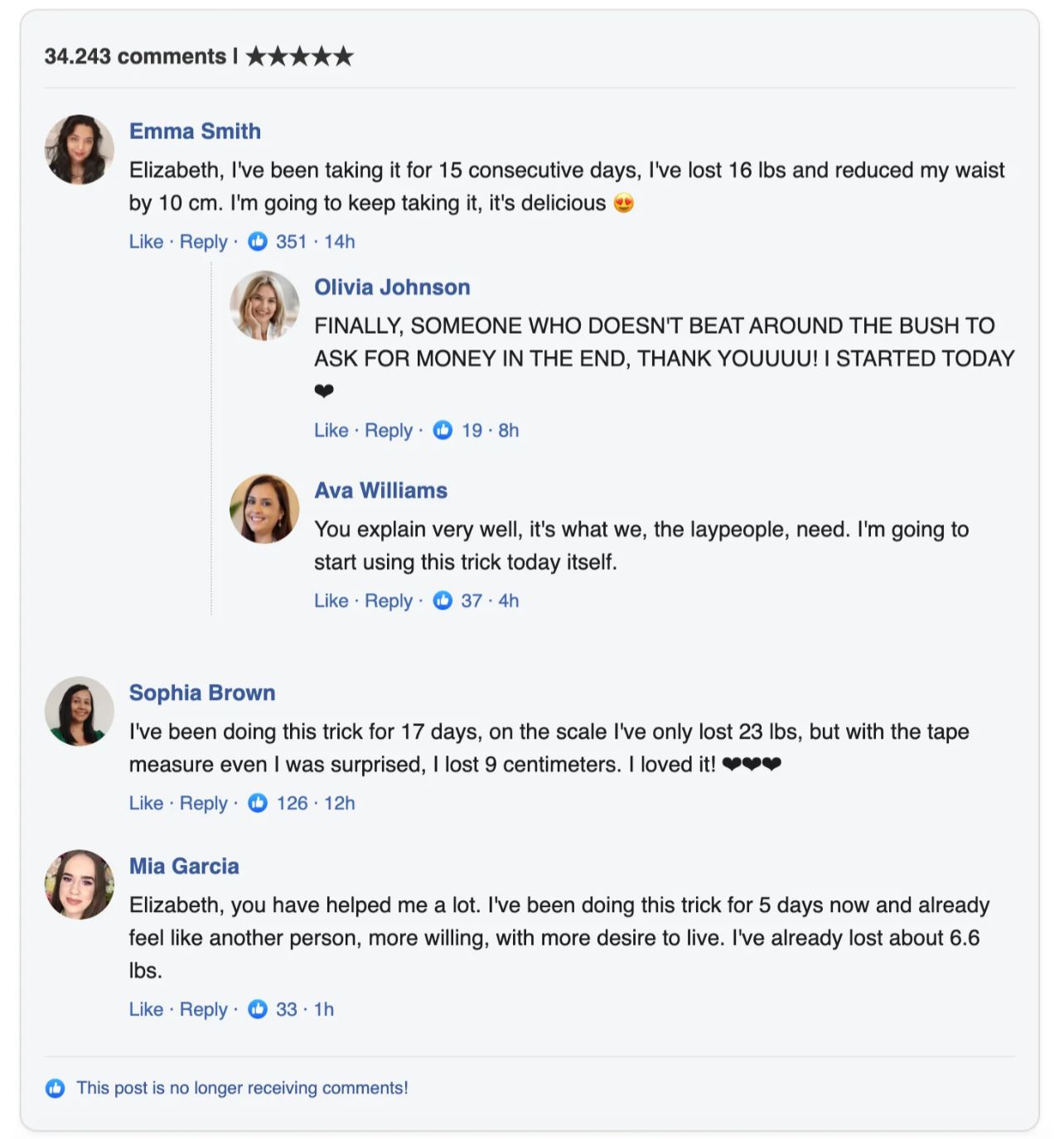Like Ava Williams' reply
The height and width of the screenshot is (1139, 1064).
pos(331,601)
